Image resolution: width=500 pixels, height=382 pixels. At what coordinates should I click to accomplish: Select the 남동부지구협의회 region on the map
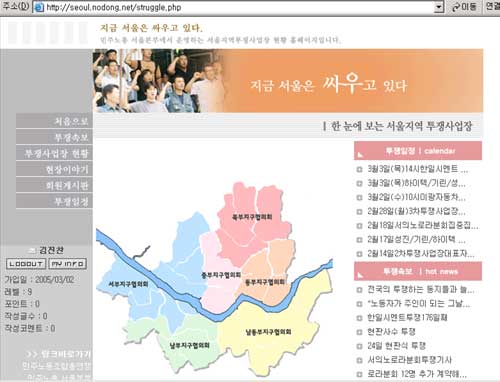coord(268,332)
